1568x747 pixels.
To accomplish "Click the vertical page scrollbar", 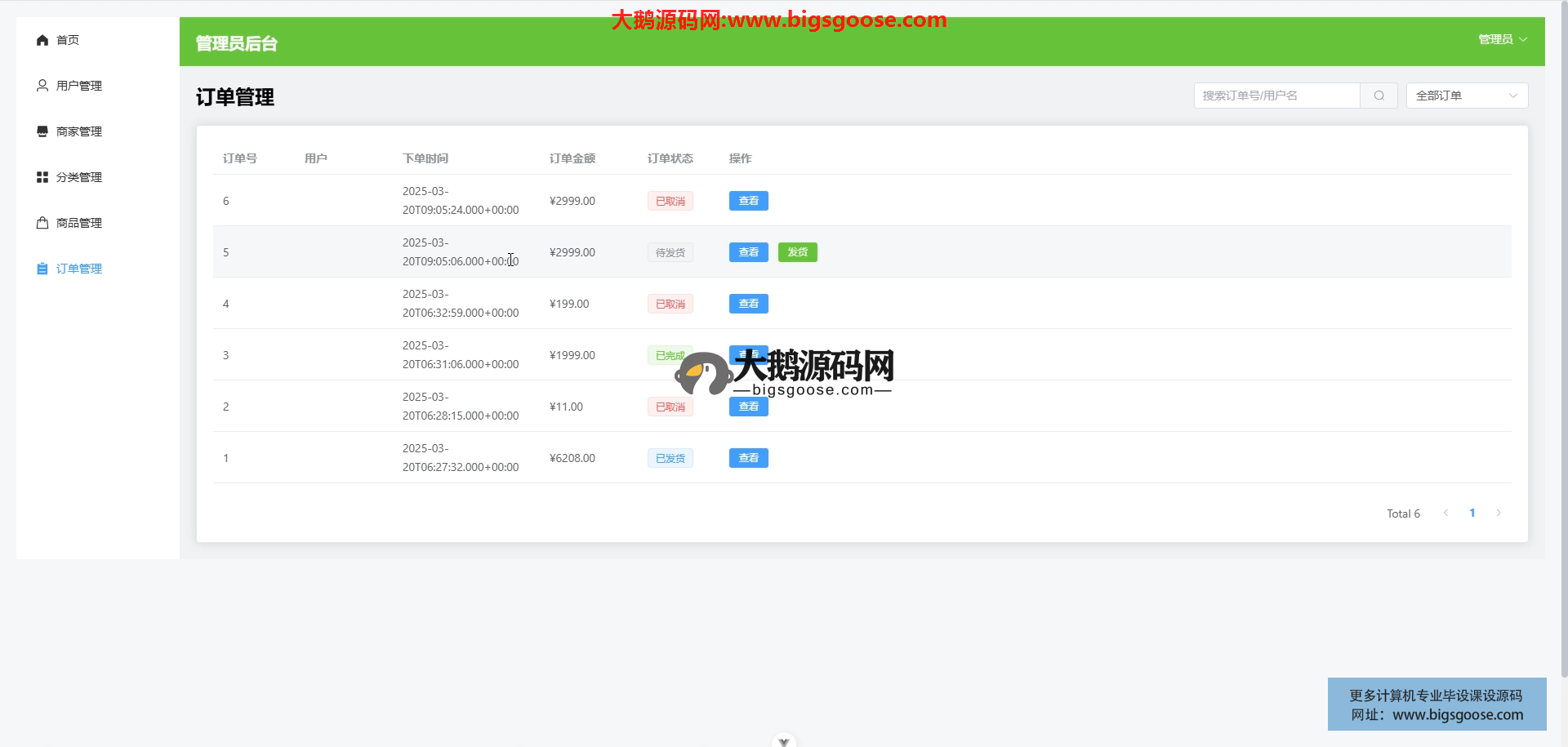I will 1563,327.
